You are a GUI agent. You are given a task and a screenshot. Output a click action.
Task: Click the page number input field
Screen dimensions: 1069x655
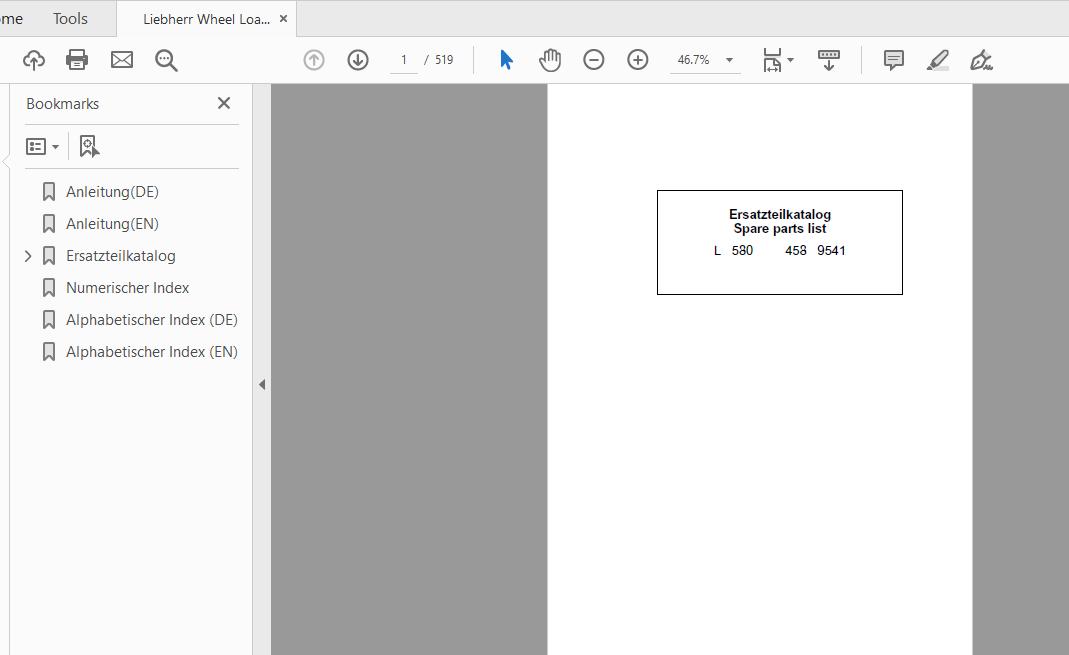[x=404, y=60]
